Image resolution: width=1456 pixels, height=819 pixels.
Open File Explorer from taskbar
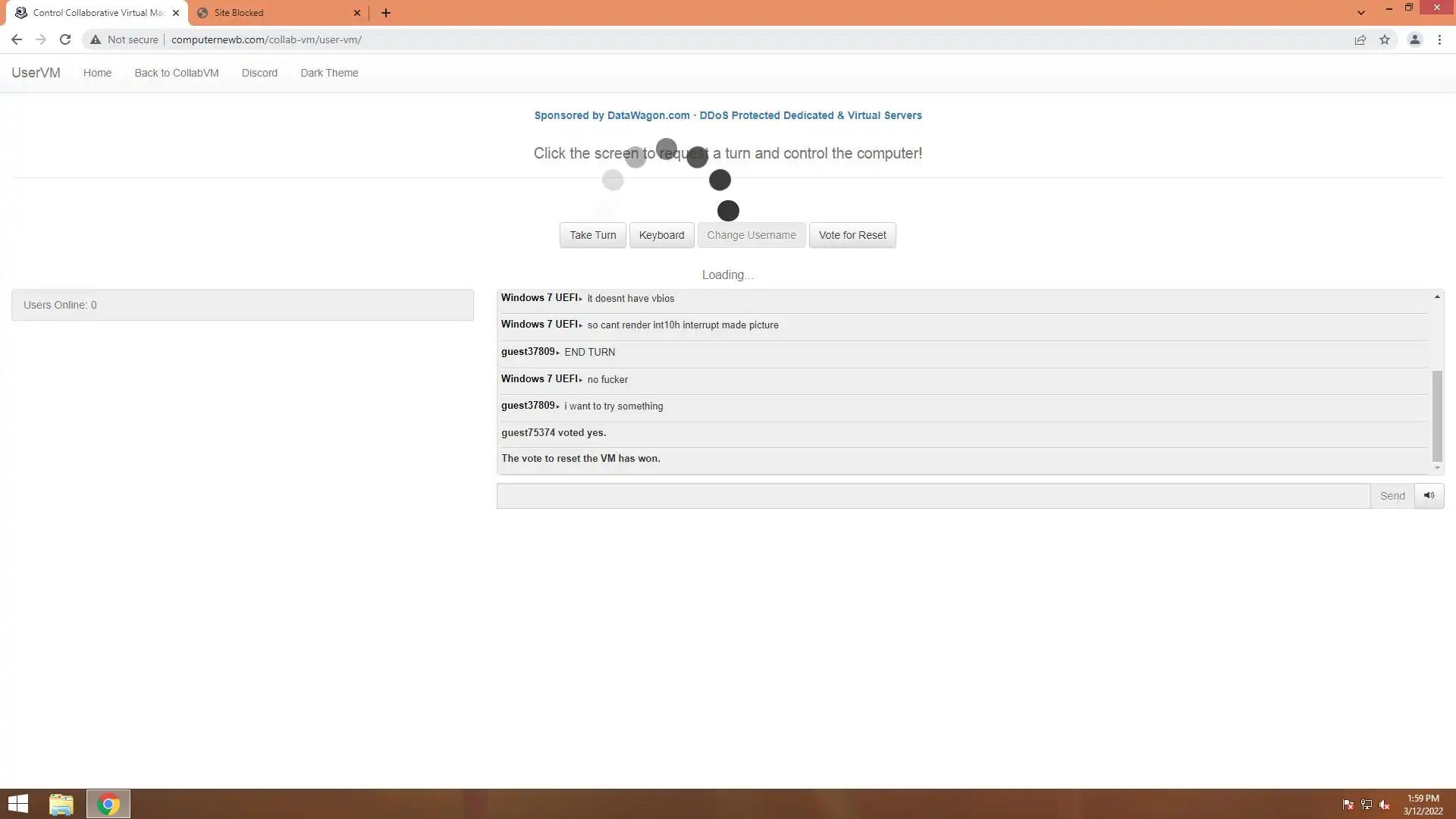[x=61, y=804]
